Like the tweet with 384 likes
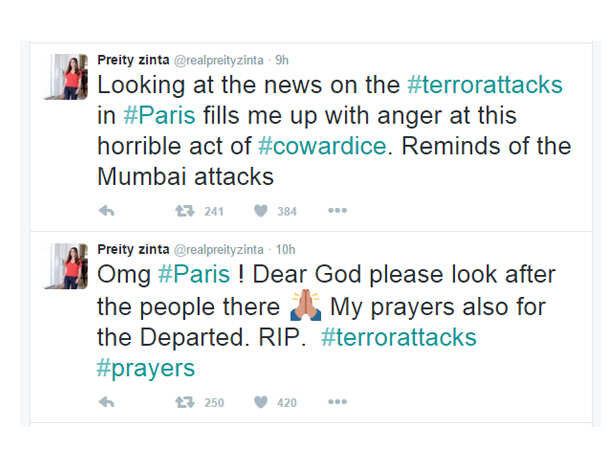The height and width of the screenshot is (450, 616). click(x=261, y=211)
